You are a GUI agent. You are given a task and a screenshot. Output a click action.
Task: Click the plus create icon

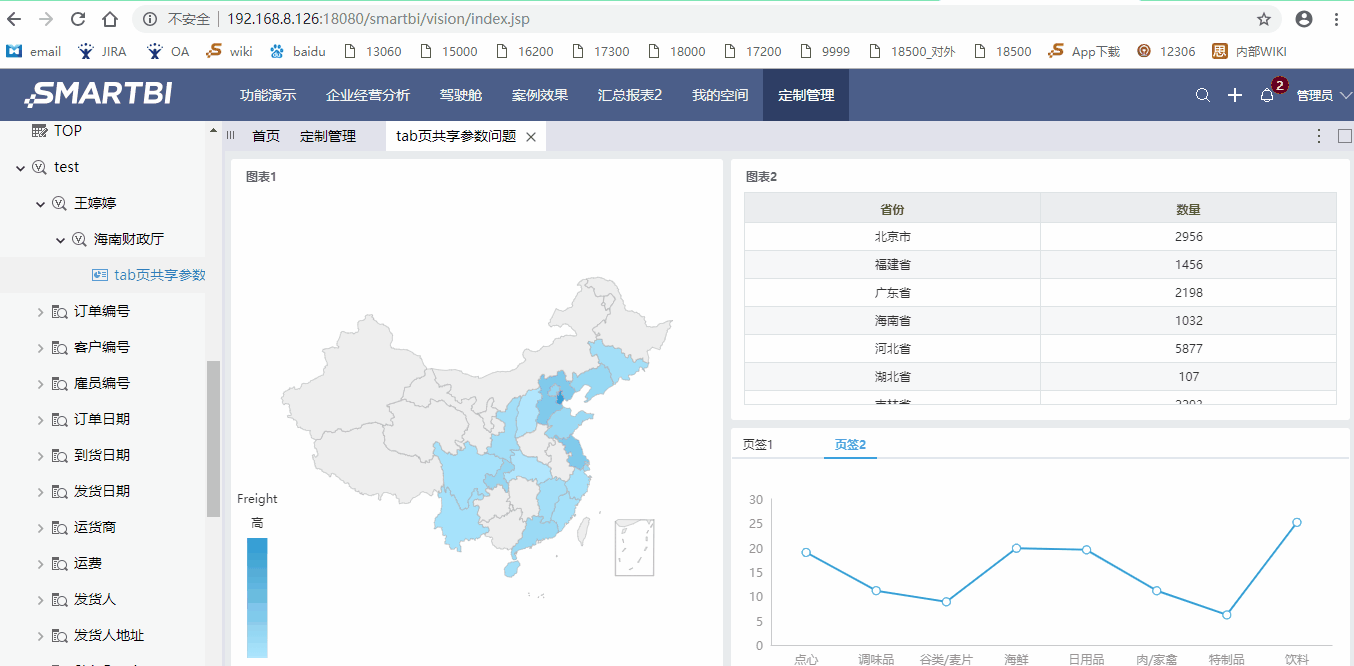tap(1235, 95)
